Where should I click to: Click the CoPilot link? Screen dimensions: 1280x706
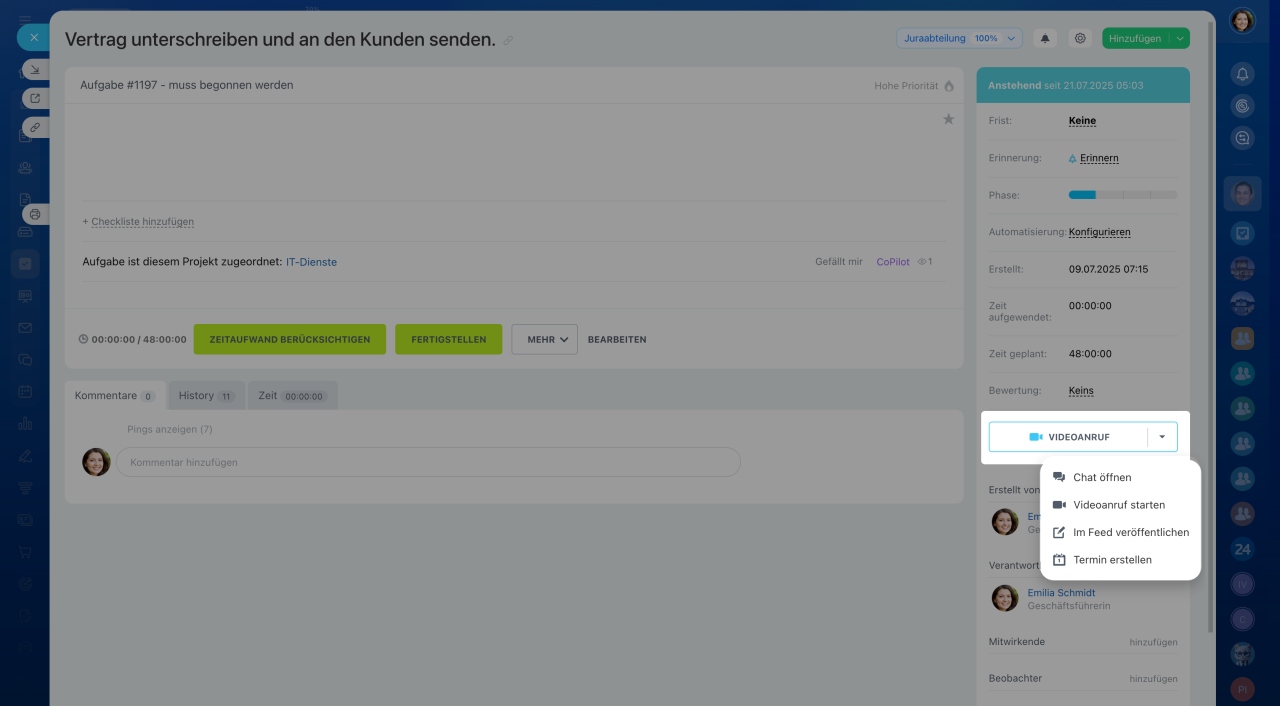coord(893,262)
